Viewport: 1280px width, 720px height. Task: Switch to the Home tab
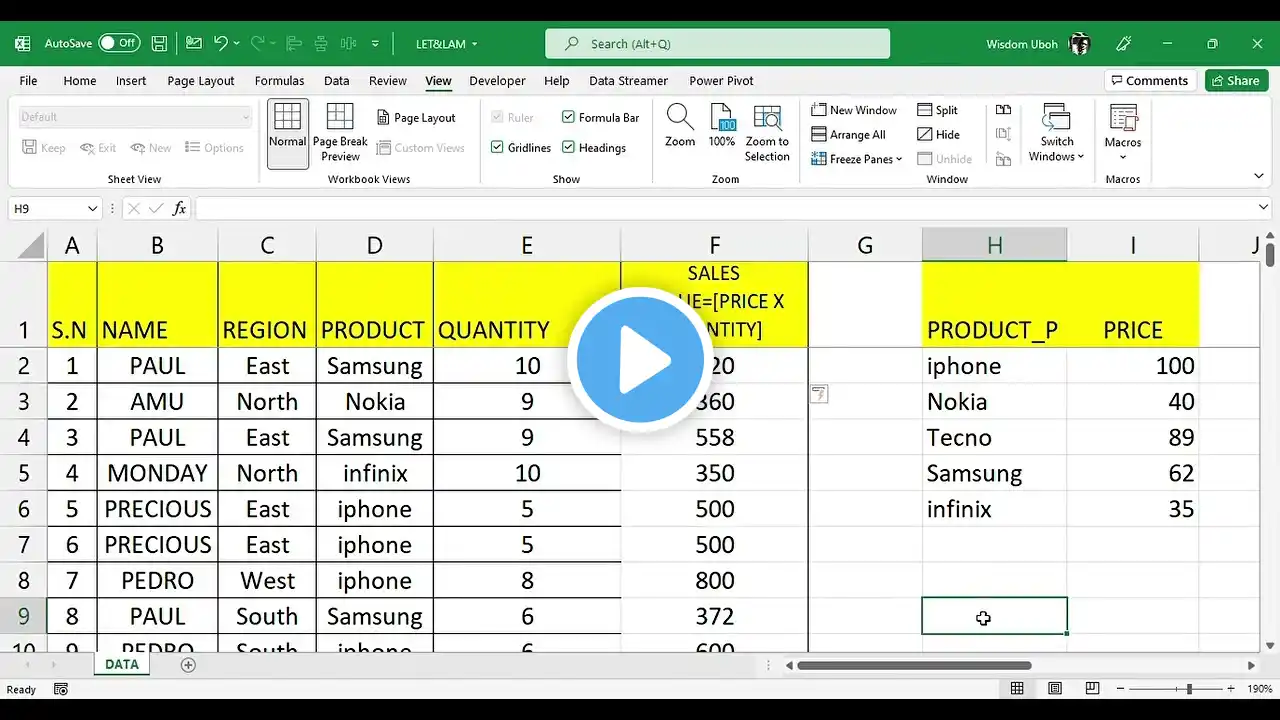pos(80,81)
